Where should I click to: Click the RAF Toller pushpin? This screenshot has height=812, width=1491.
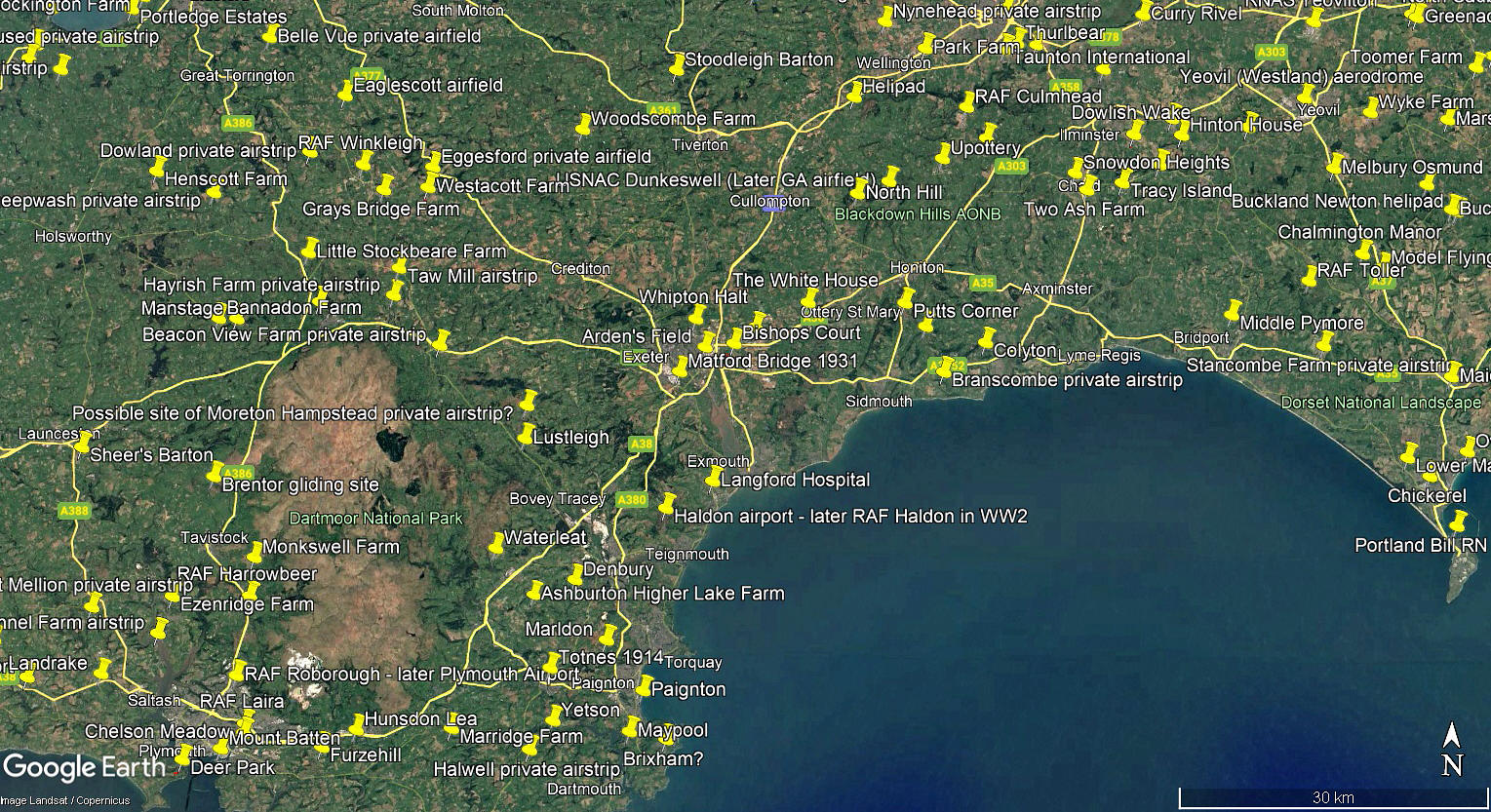(1310, 276)
